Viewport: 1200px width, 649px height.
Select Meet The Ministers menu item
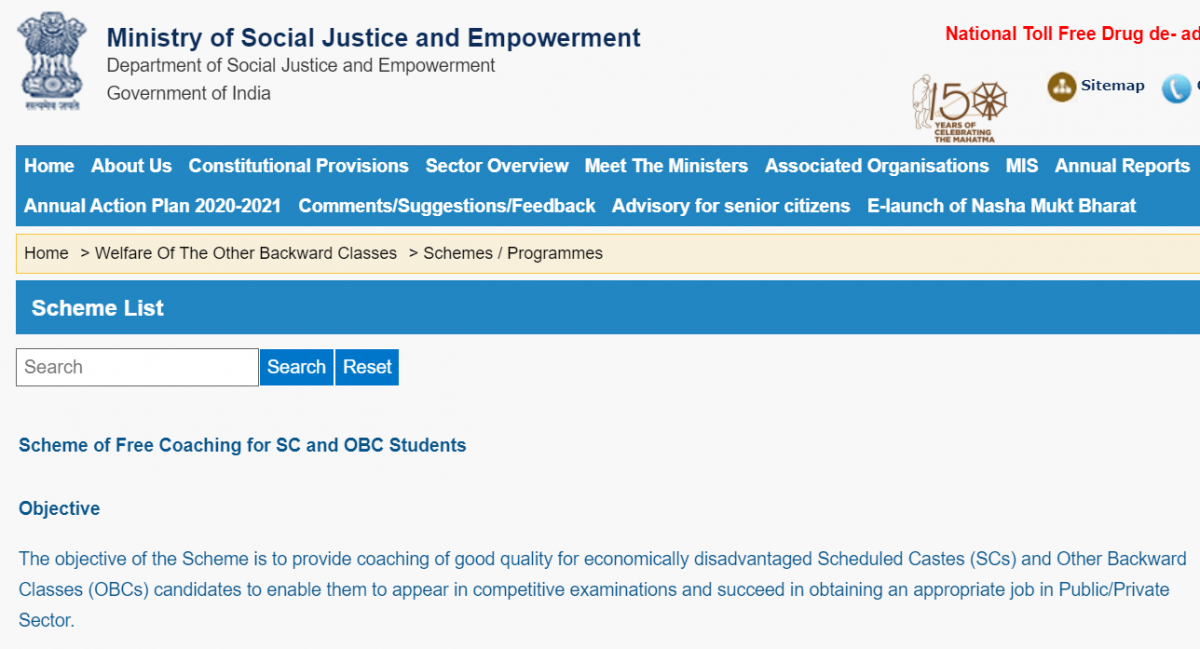pyautogui.click(x=666, y=166)
